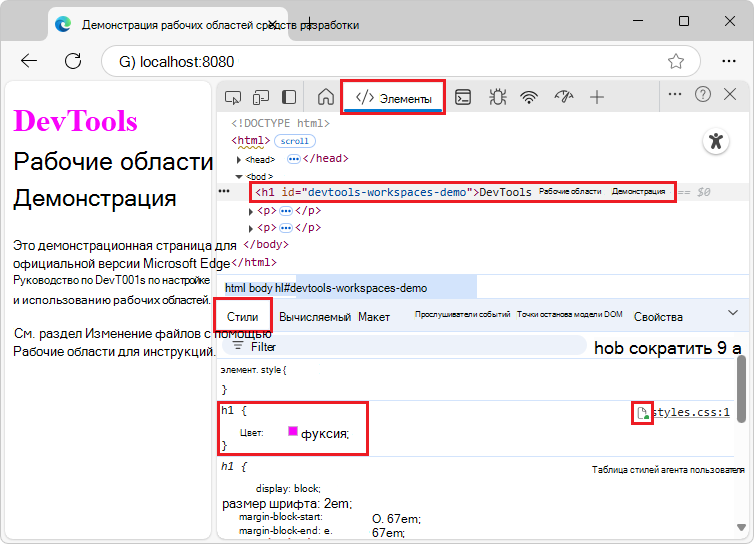Expand the second p element node
This screenshot has height=544, width=754.
click(251, 228)
